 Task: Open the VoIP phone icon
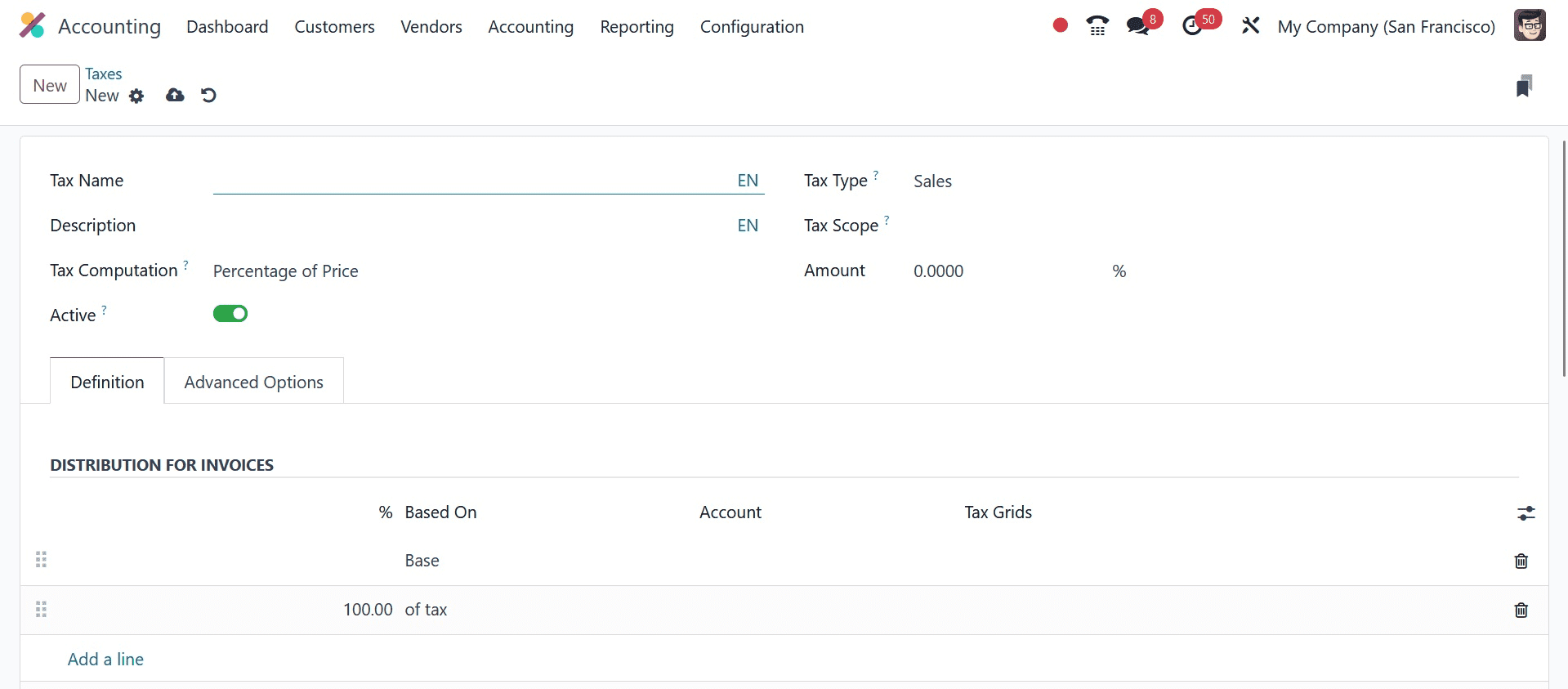(1097, 26)
